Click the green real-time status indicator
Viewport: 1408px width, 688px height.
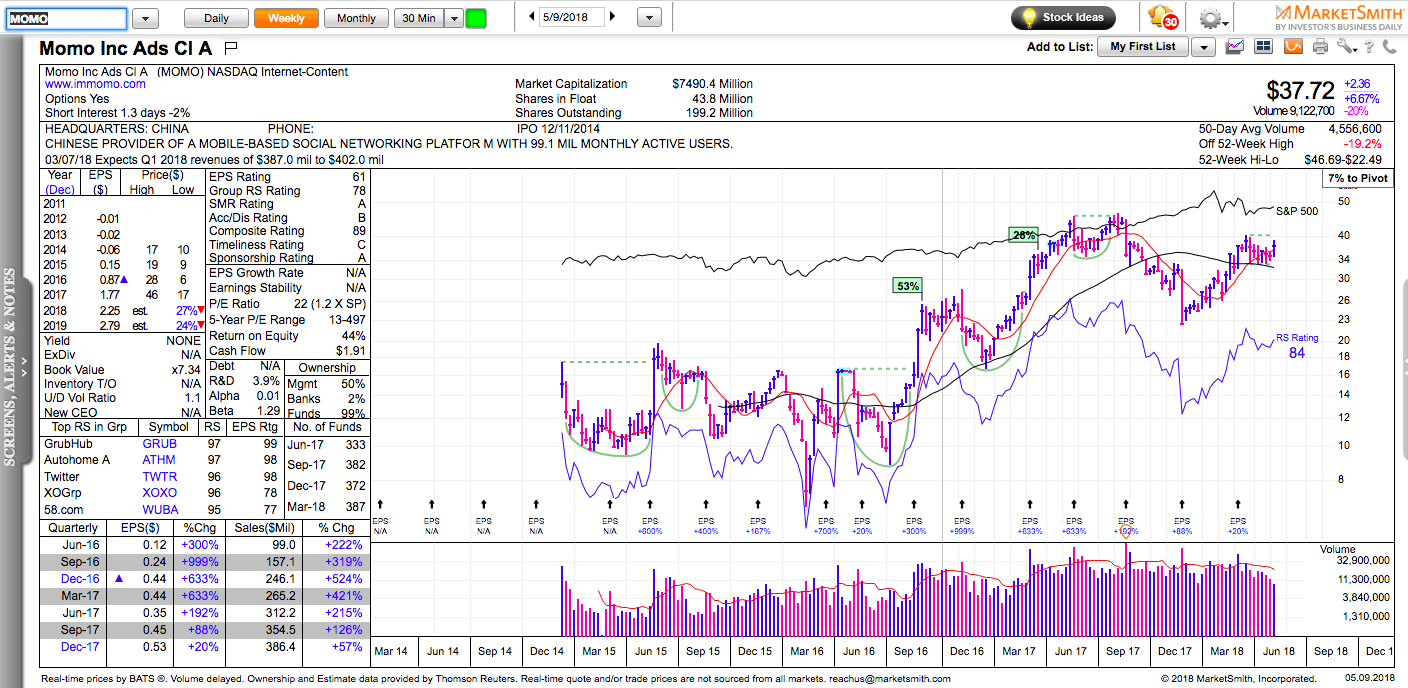click(x=477, y=18)
